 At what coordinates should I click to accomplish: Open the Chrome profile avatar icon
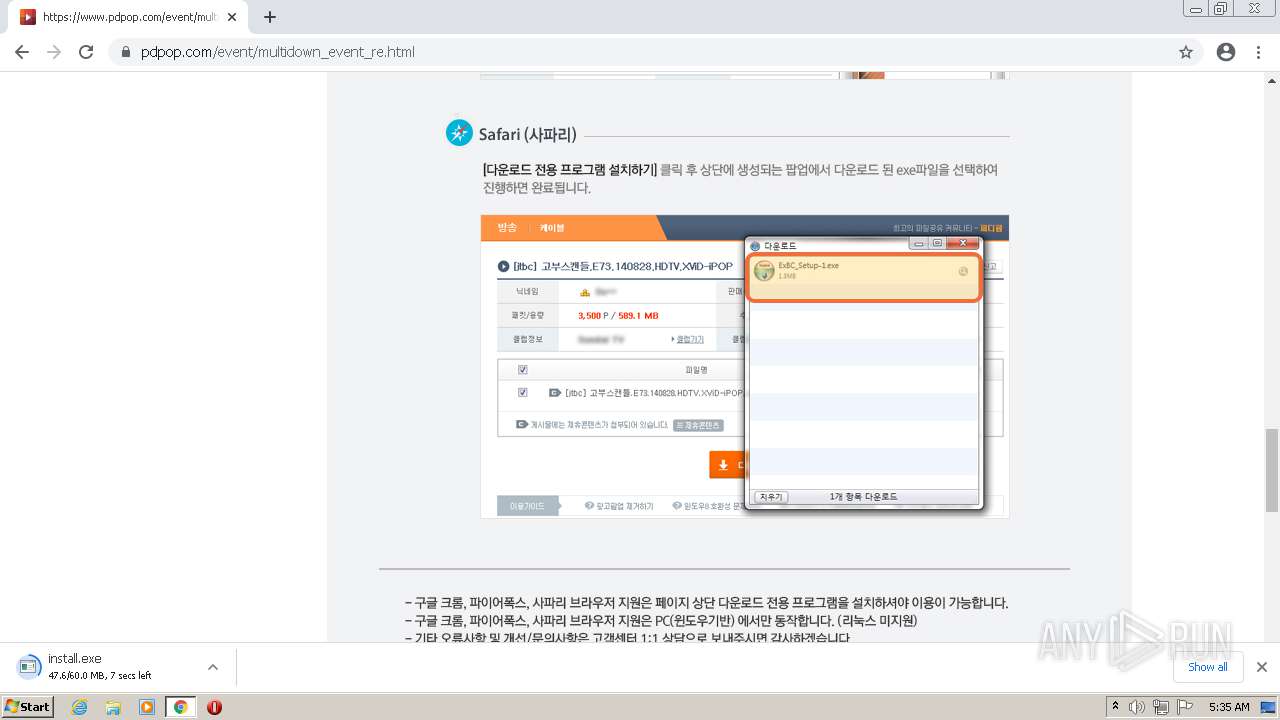(1226, 52)
